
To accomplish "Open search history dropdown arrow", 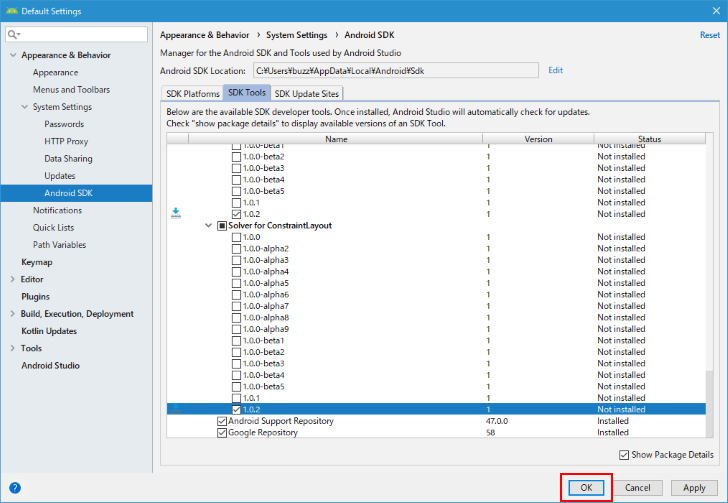I will (19, 35).
